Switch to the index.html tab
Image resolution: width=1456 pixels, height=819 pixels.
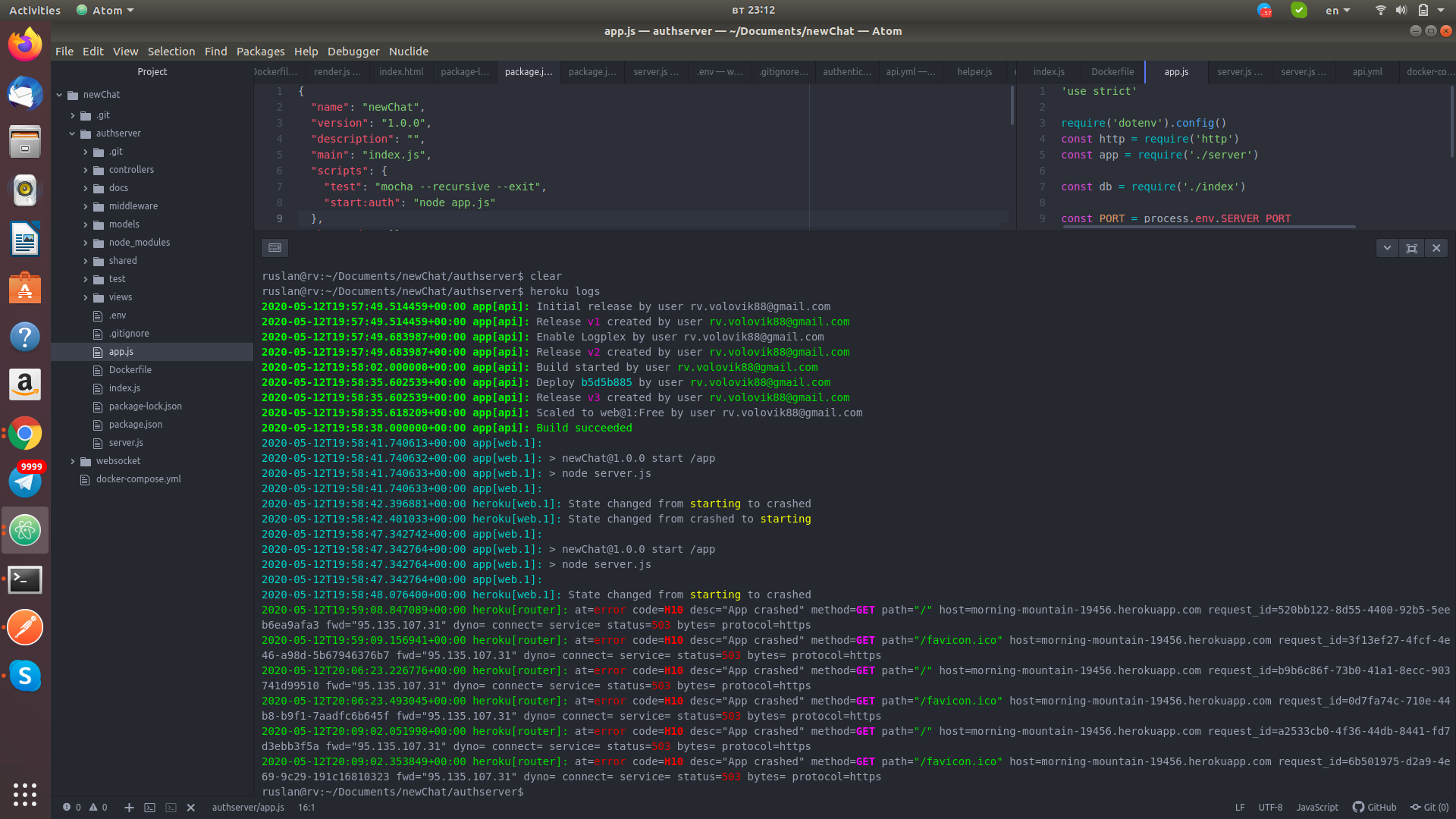click(401, 72)
